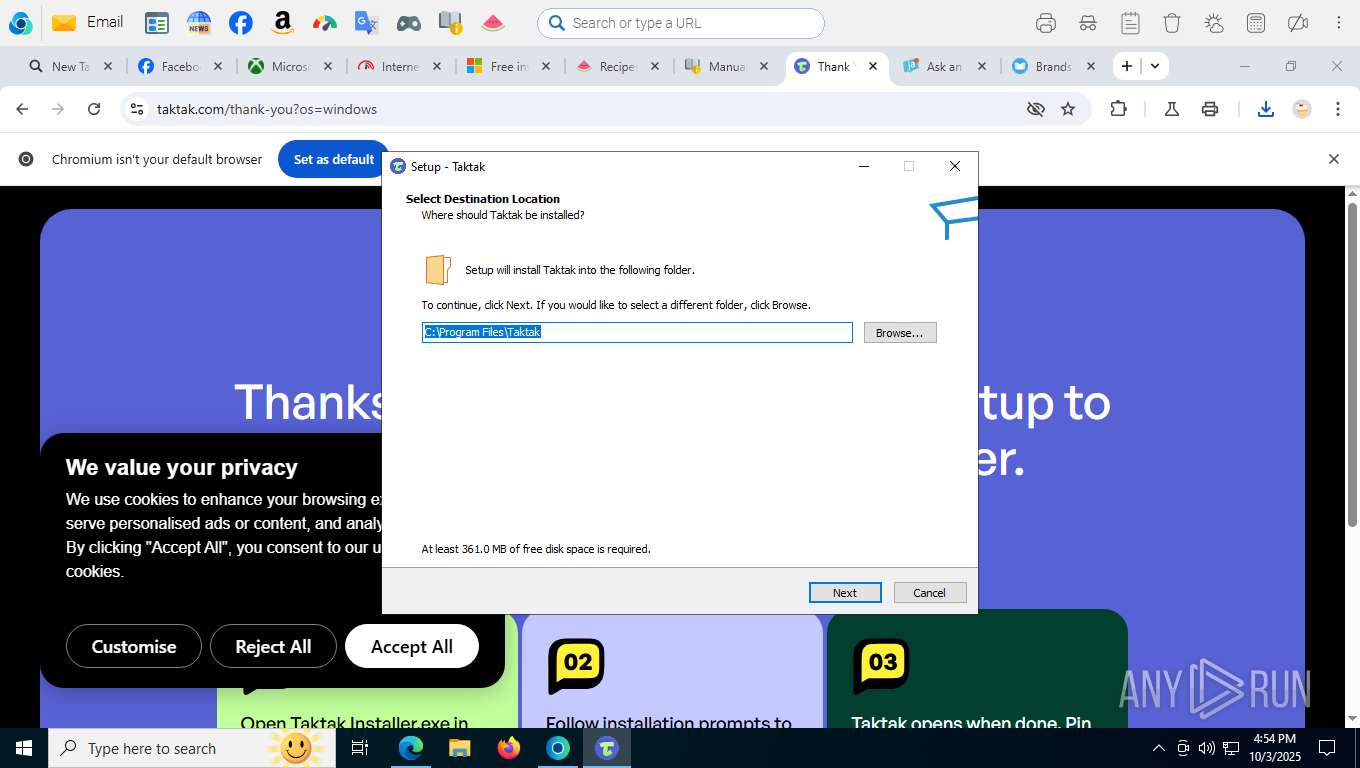Dismiss the default browser notification bar
The image size is (1360, 768).
[x=1333, y=159]
